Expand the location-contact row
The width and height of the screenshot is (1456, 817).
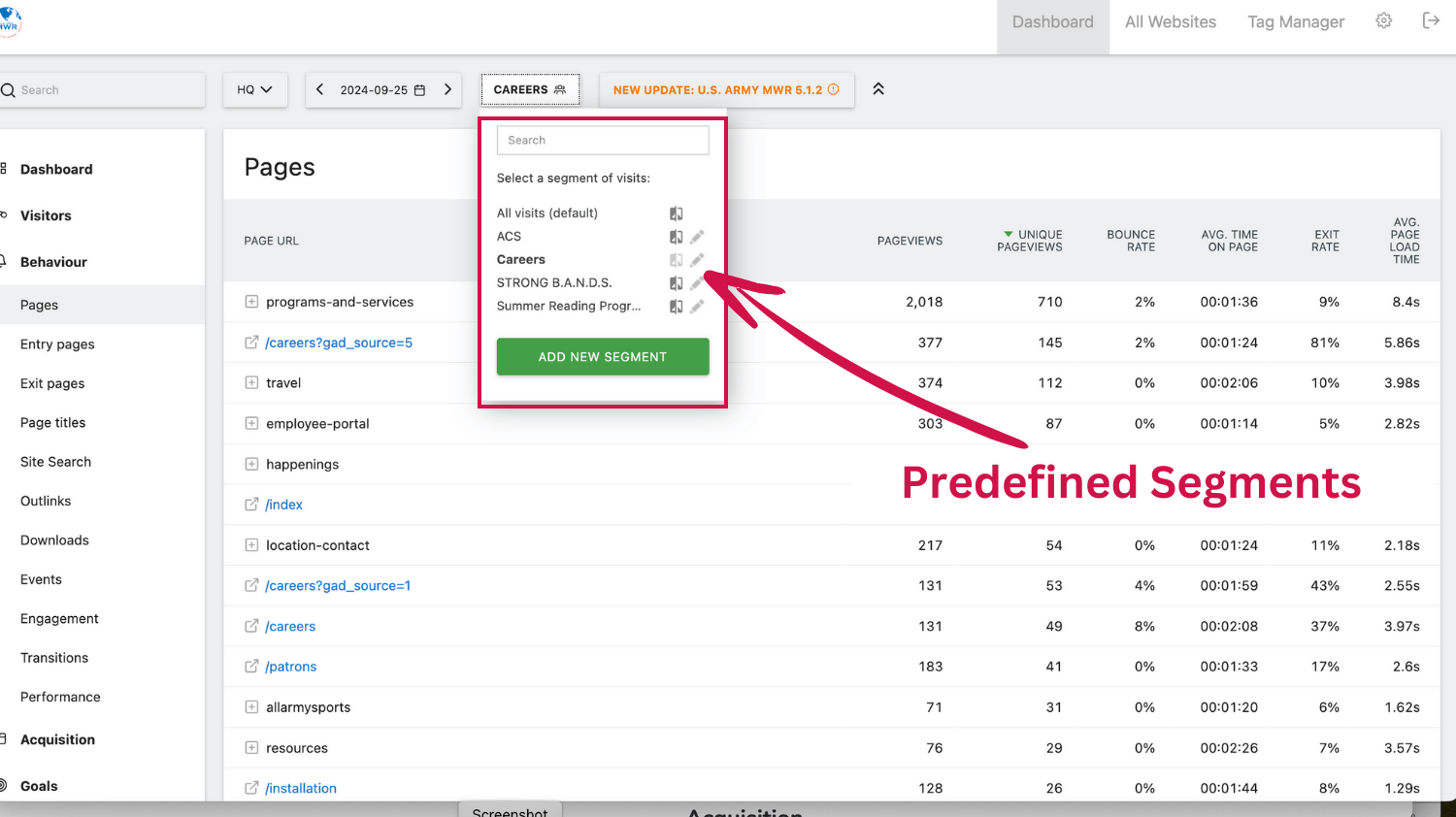[x=251, y=545]
